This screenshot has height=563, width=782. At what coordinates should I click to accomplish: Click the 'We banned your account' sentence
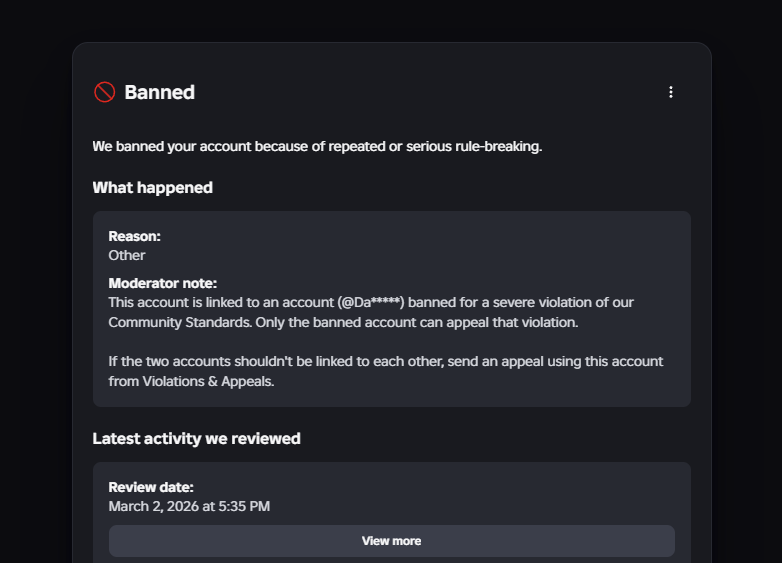317,147
